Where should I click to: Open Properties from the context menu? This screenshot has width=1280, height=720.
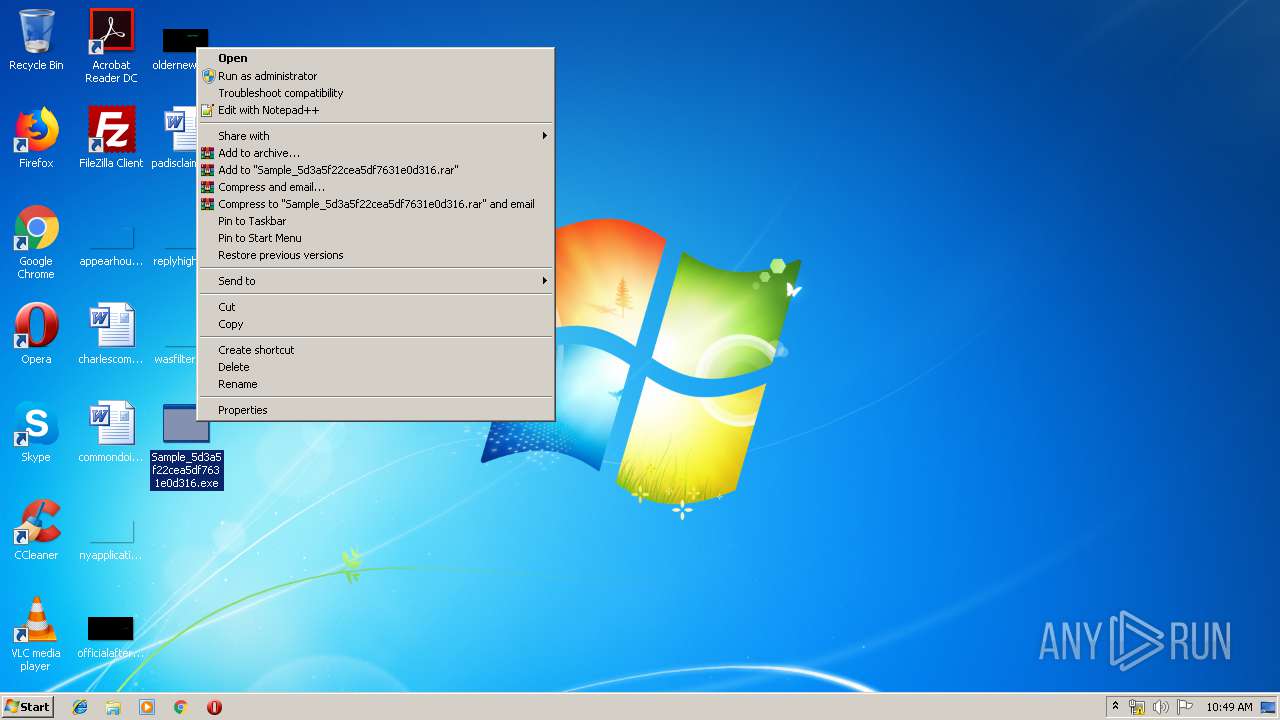(x=376, y=410)
